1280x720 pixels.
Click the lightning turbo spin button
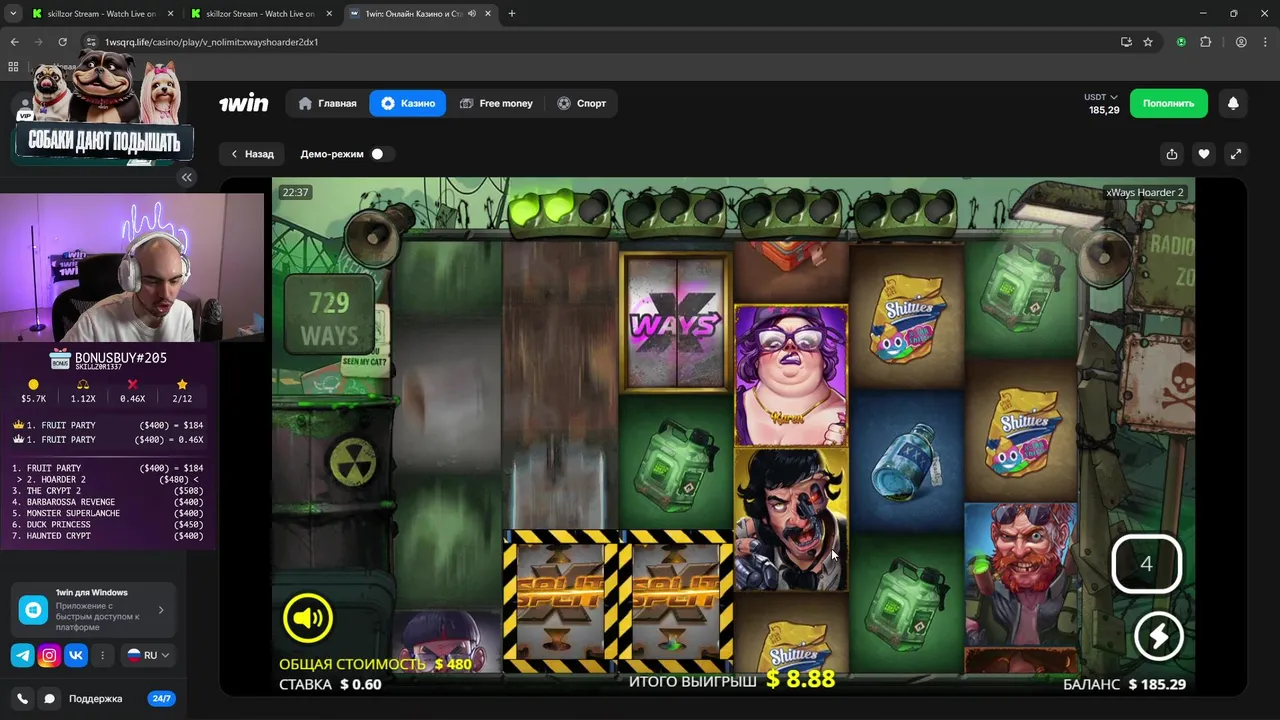(x=1158, y=635)
